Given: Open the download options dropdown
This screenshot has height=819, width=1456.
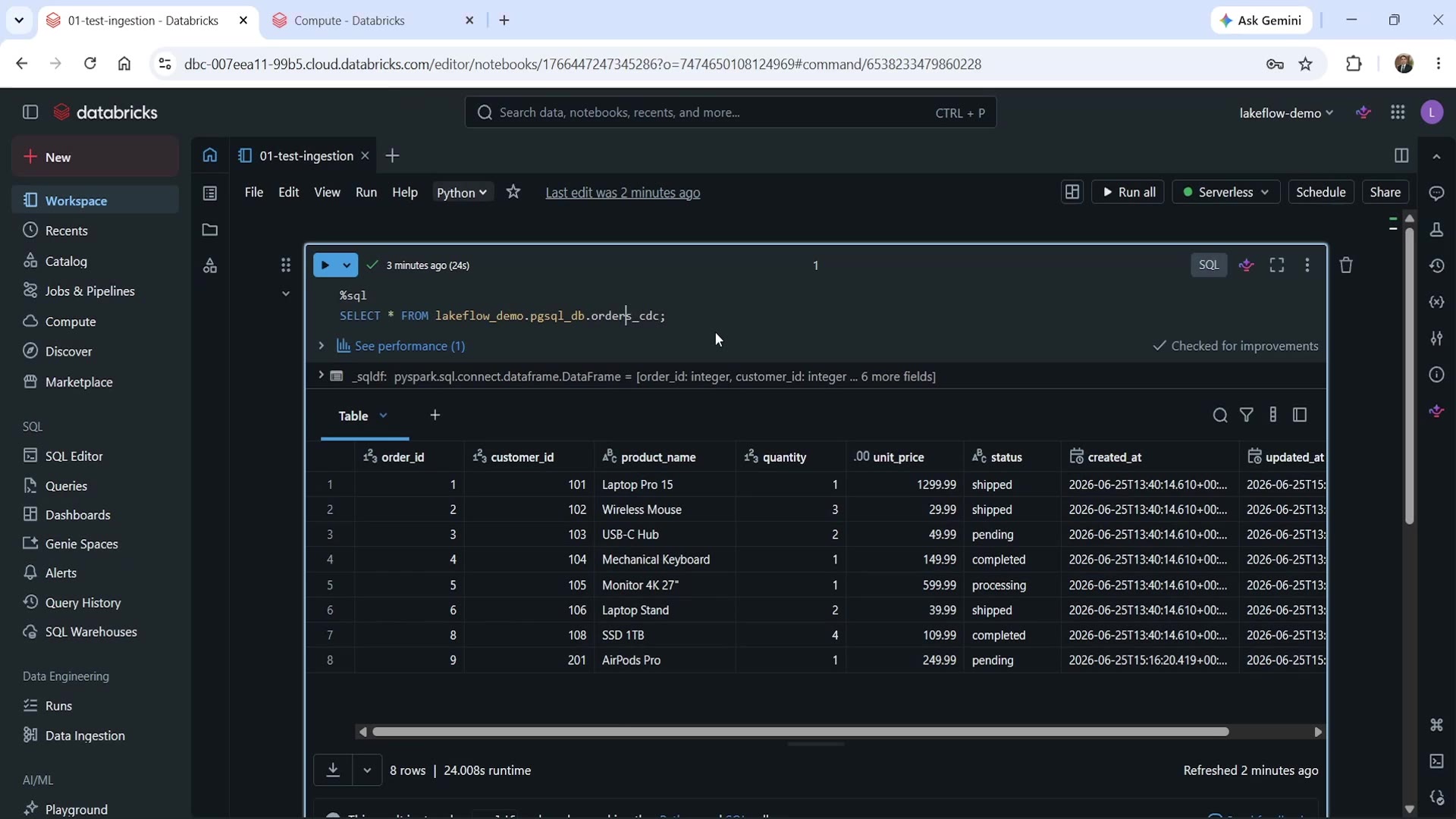Looking at the screenshot, I should point(367,770).
